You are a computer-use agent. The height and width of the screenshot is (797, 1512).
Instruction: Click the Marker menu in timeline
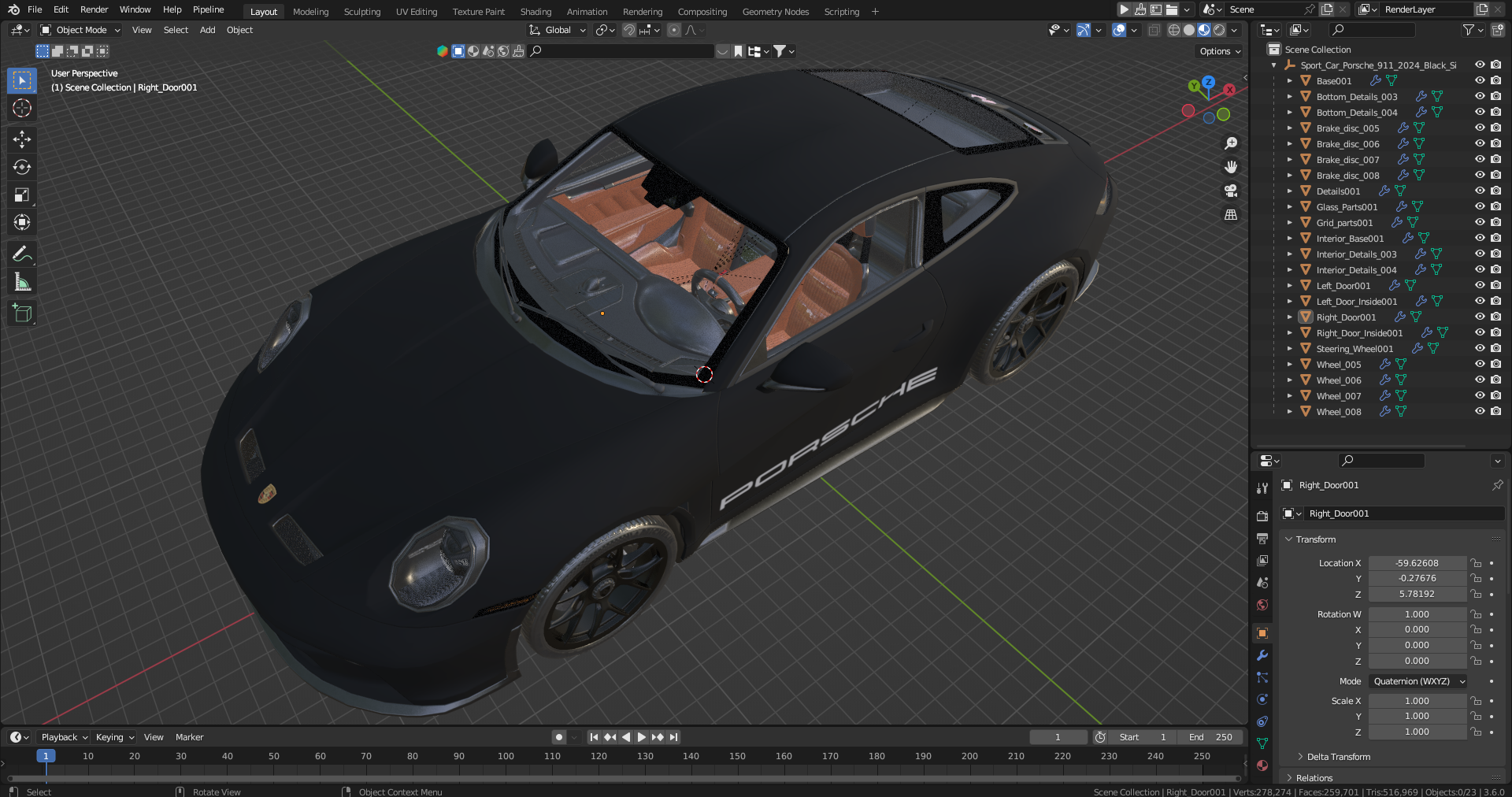pyautogui.click(x=189, y=737)
